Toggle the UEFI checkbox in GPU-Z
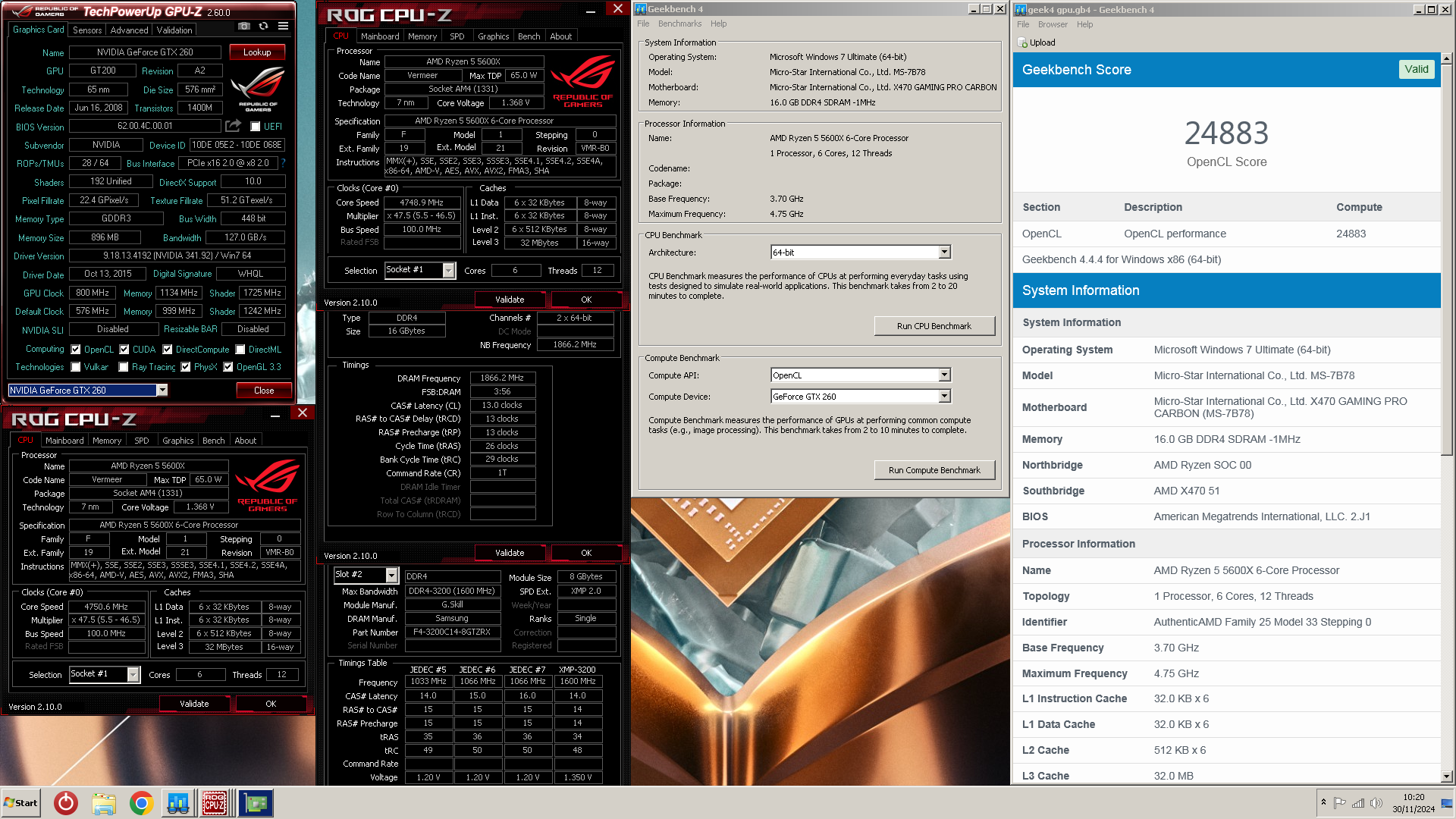 coord(256,127)
